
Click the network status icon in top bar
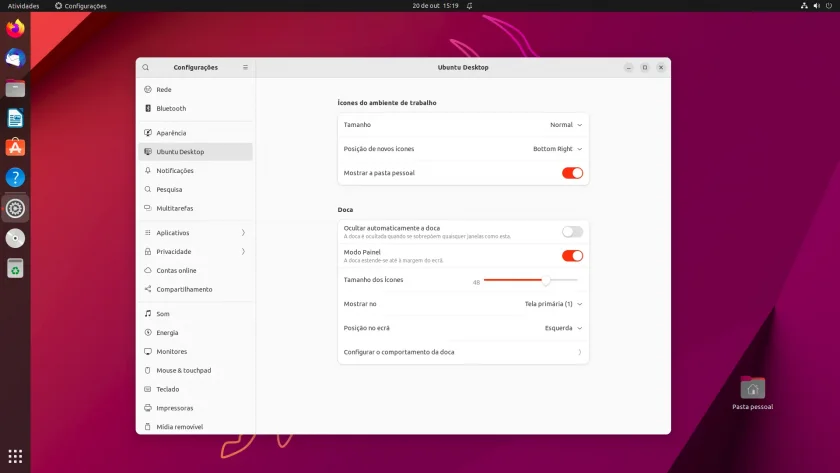tap(804, 6)
